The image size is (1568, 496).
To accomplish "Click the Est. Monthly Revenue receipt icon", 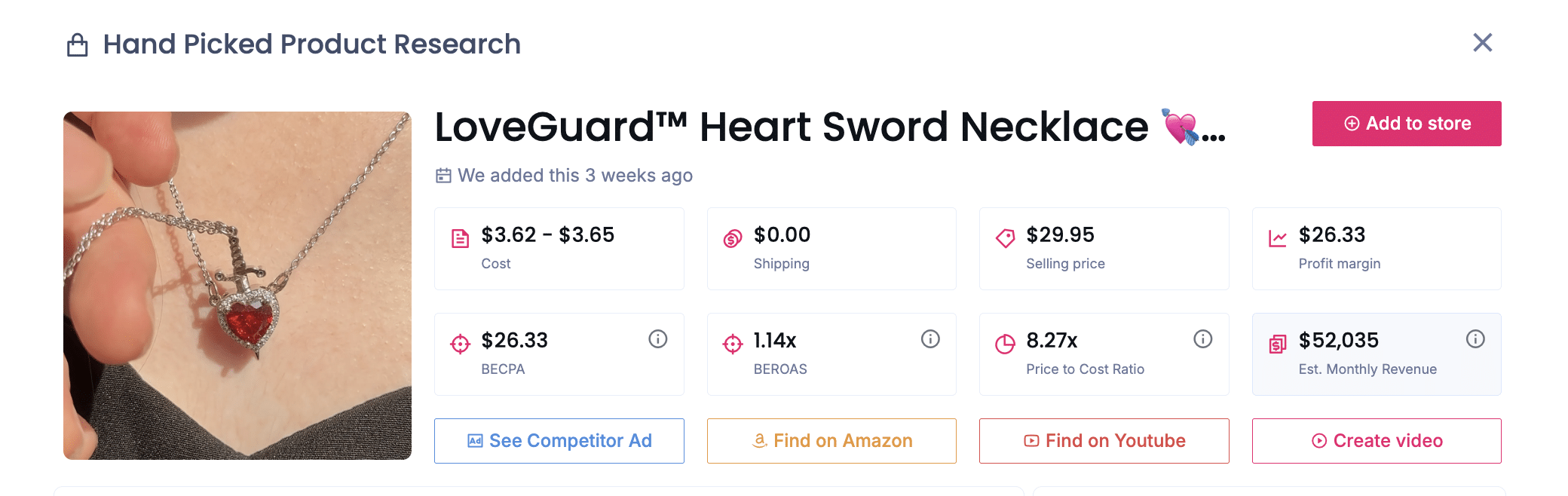I will pyautogui.click(x=1277, y=344).
